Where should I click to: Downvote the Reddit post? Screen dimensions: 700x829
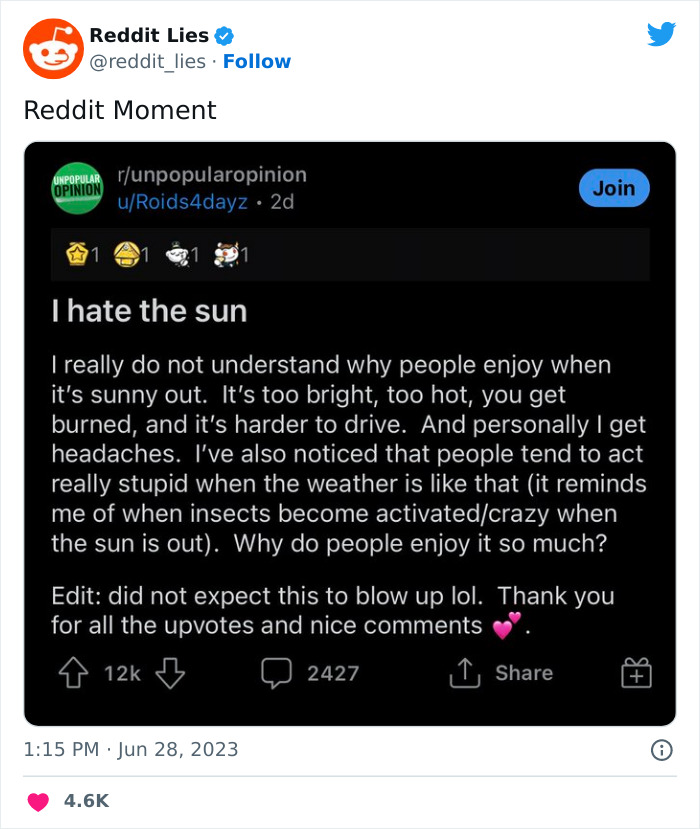point(170,673)
